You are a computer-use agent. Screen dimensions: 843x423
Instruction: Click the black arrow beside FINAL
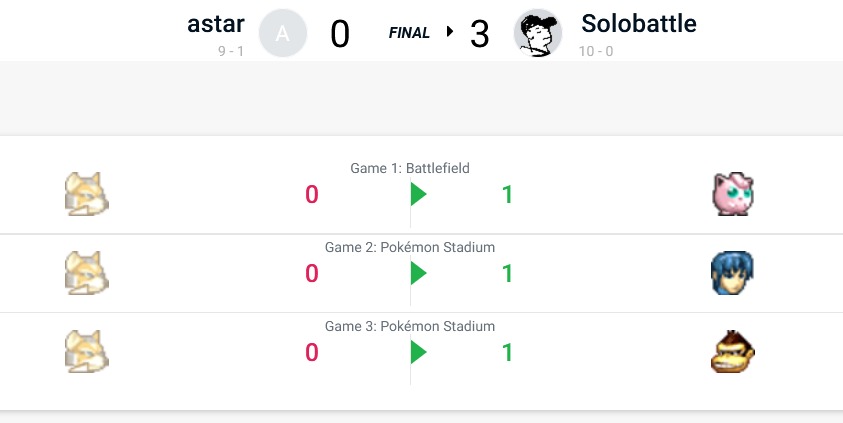[x=450, y=32]
